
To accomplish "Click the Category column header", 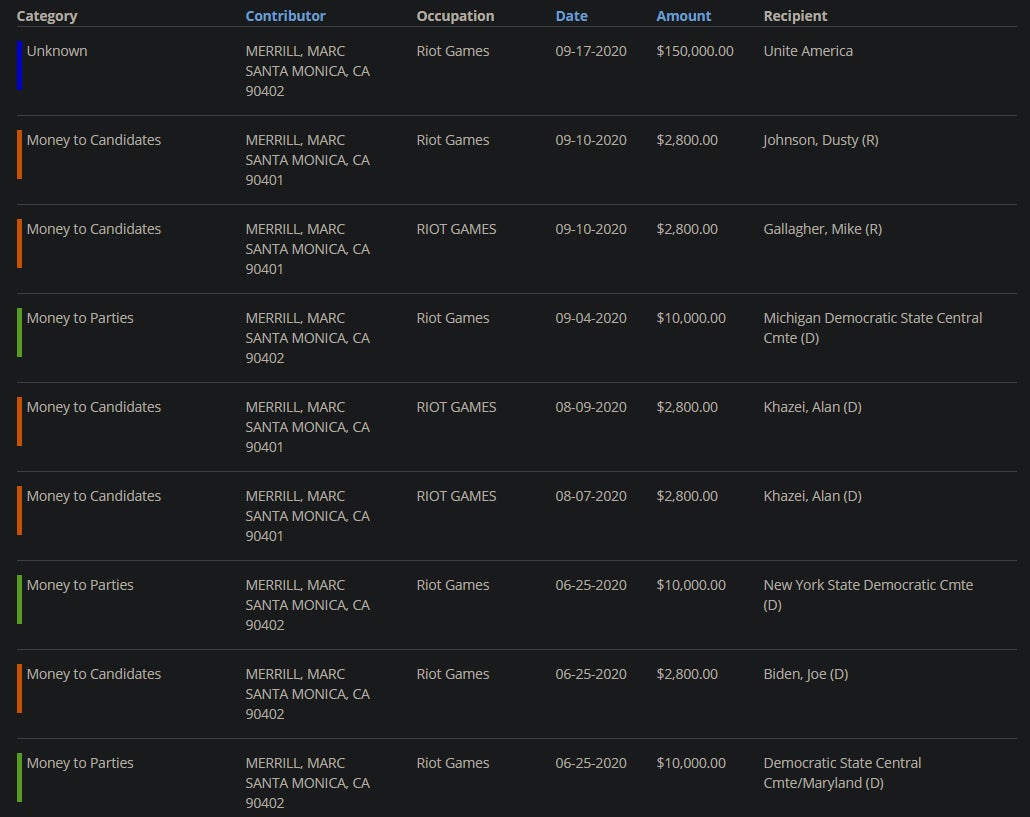I will [x=47, y=16].
